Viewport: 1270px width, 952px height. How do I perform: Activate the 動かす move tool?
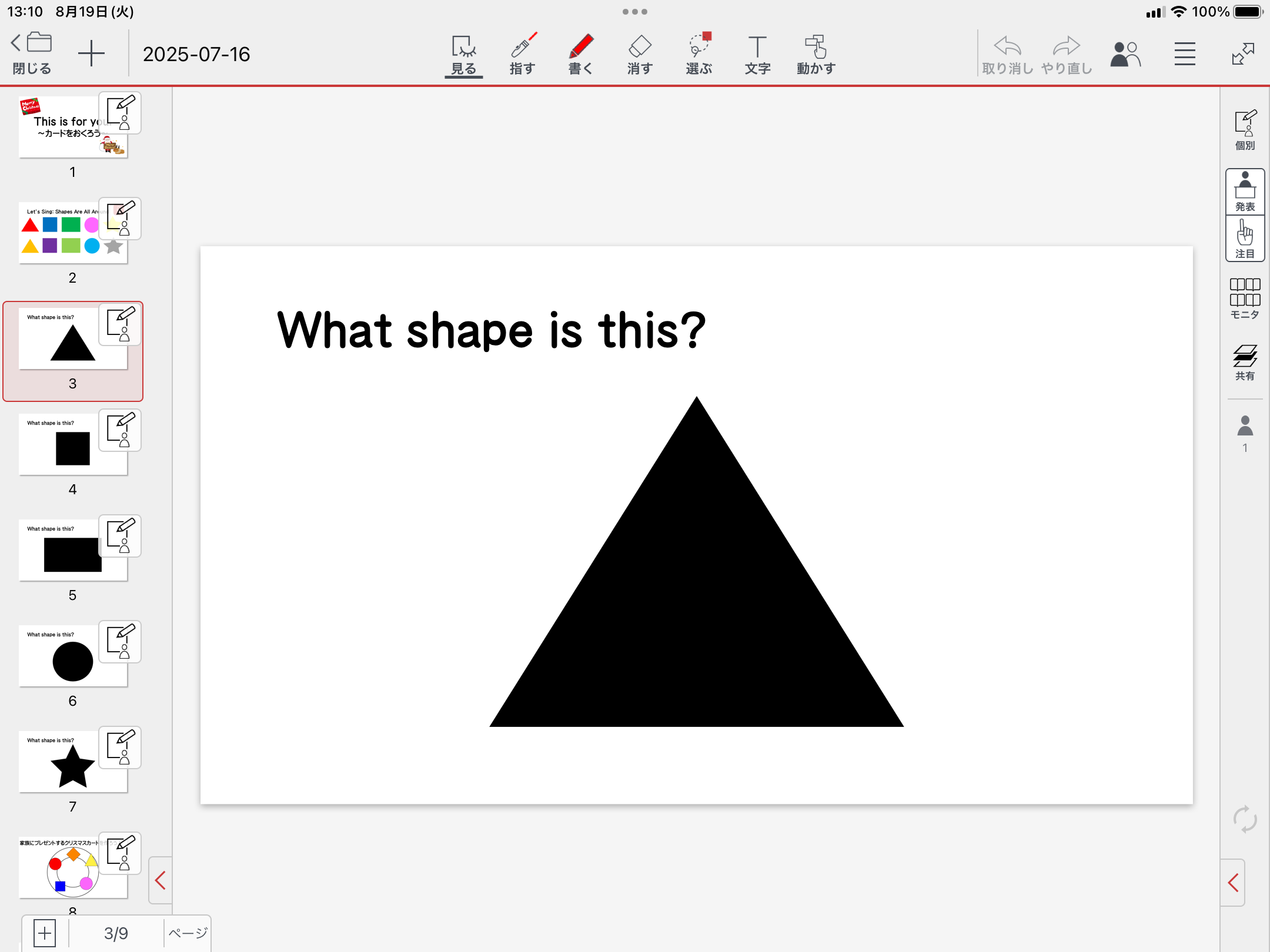[x=816, y=54]
